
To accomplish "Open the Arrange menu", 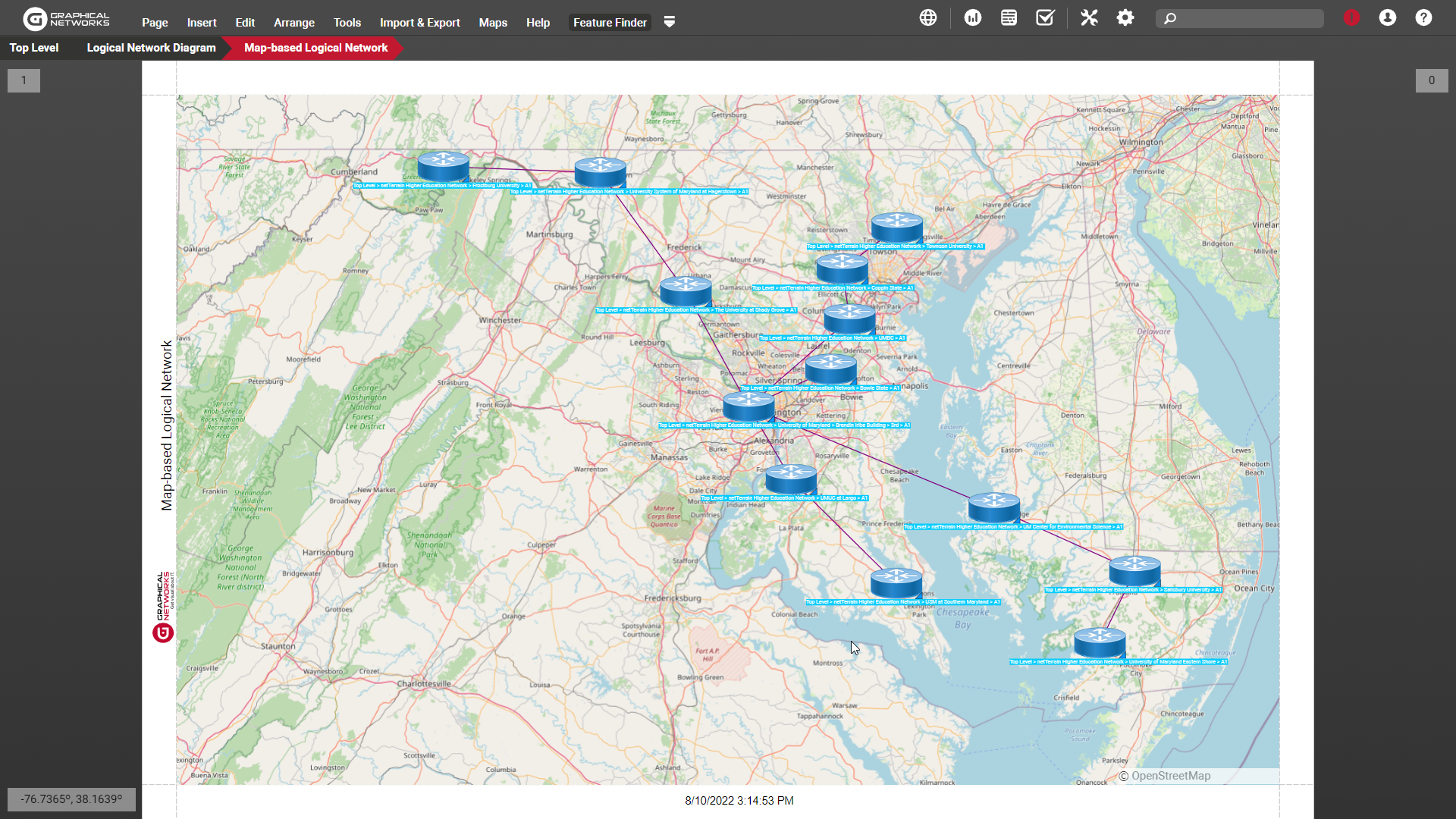I will 293,23.
